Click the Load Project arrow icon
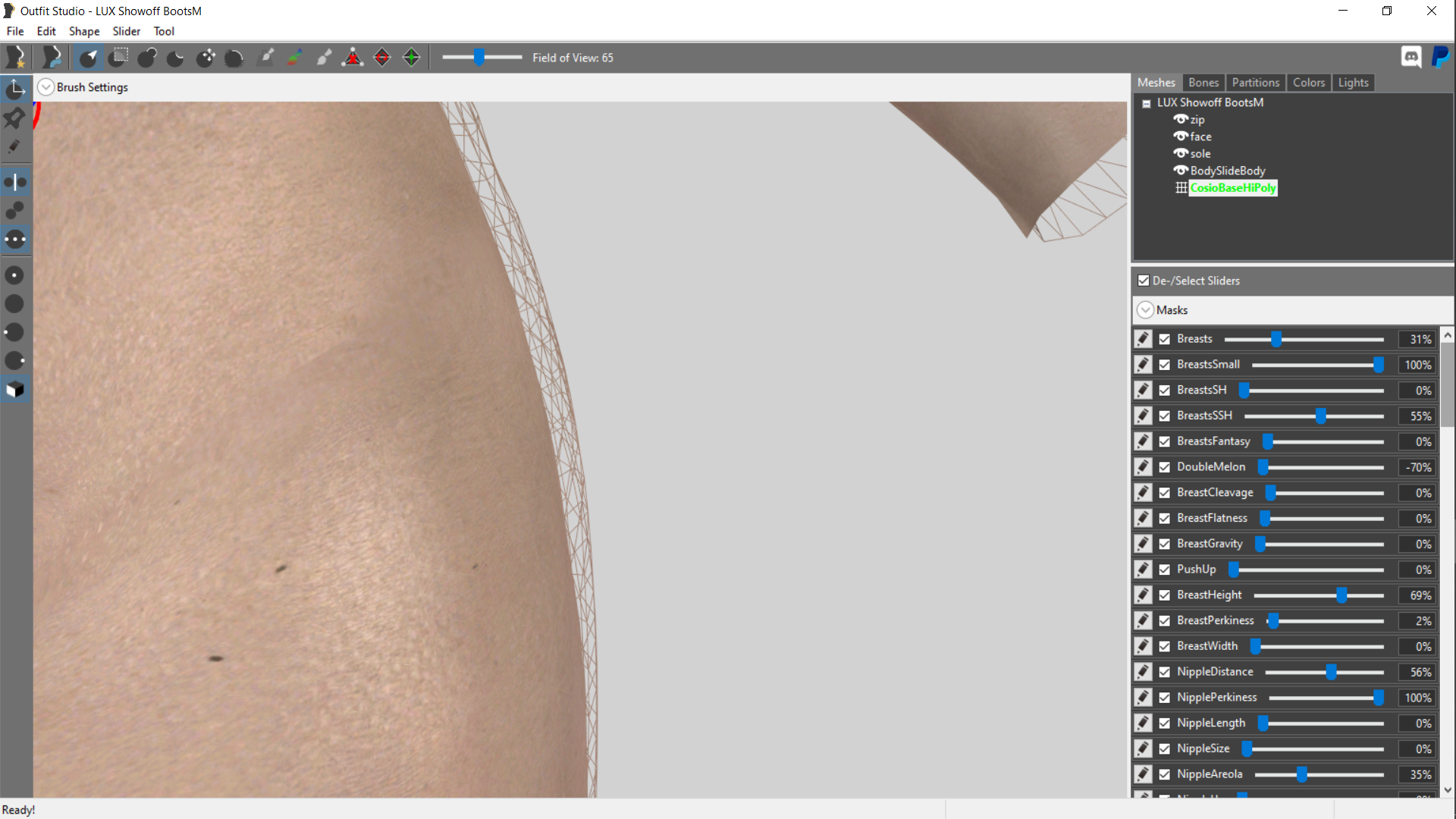 52,58
